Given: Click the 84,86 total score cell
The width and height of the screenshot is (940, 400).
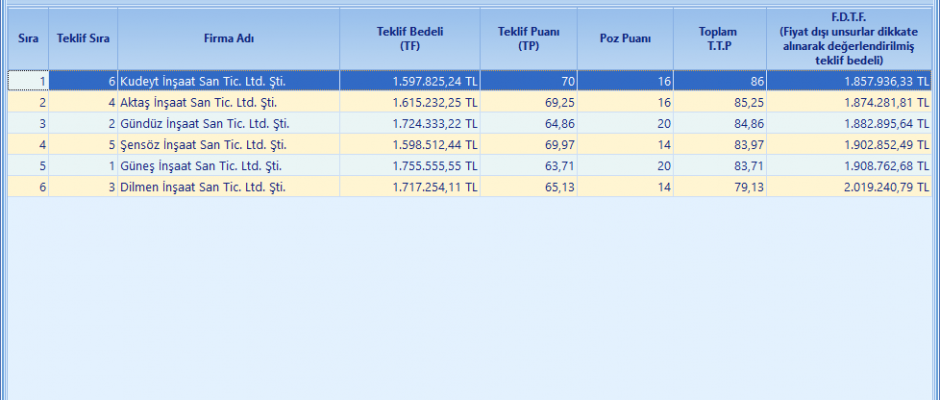Looking at the screenshot, I should pyautogui.click(x=740, y=123).
